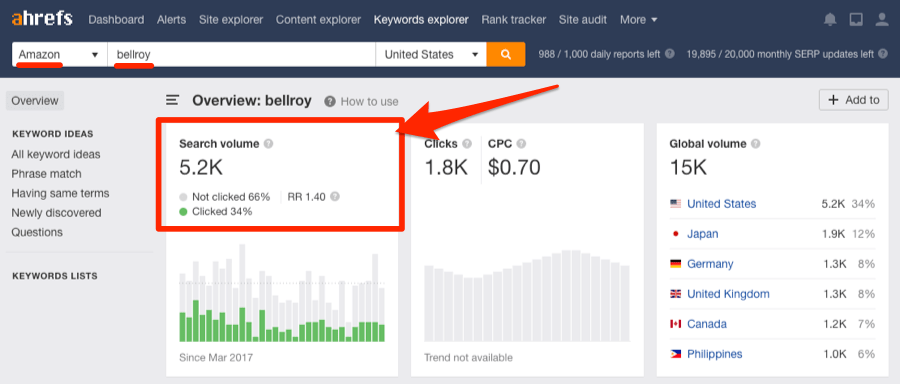Open Rank tracker from top navigation
This screenshot has height=384, width=900.
[x=514, y=20]
